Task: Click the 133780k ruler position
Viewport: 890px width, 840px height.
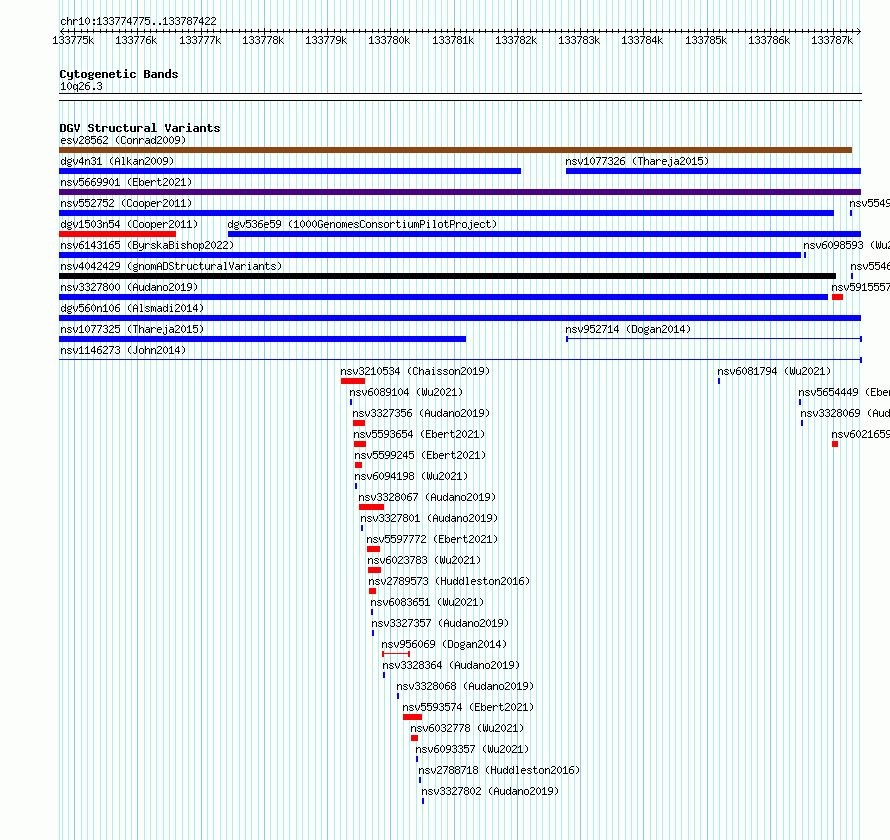Action: coord(389,40)
